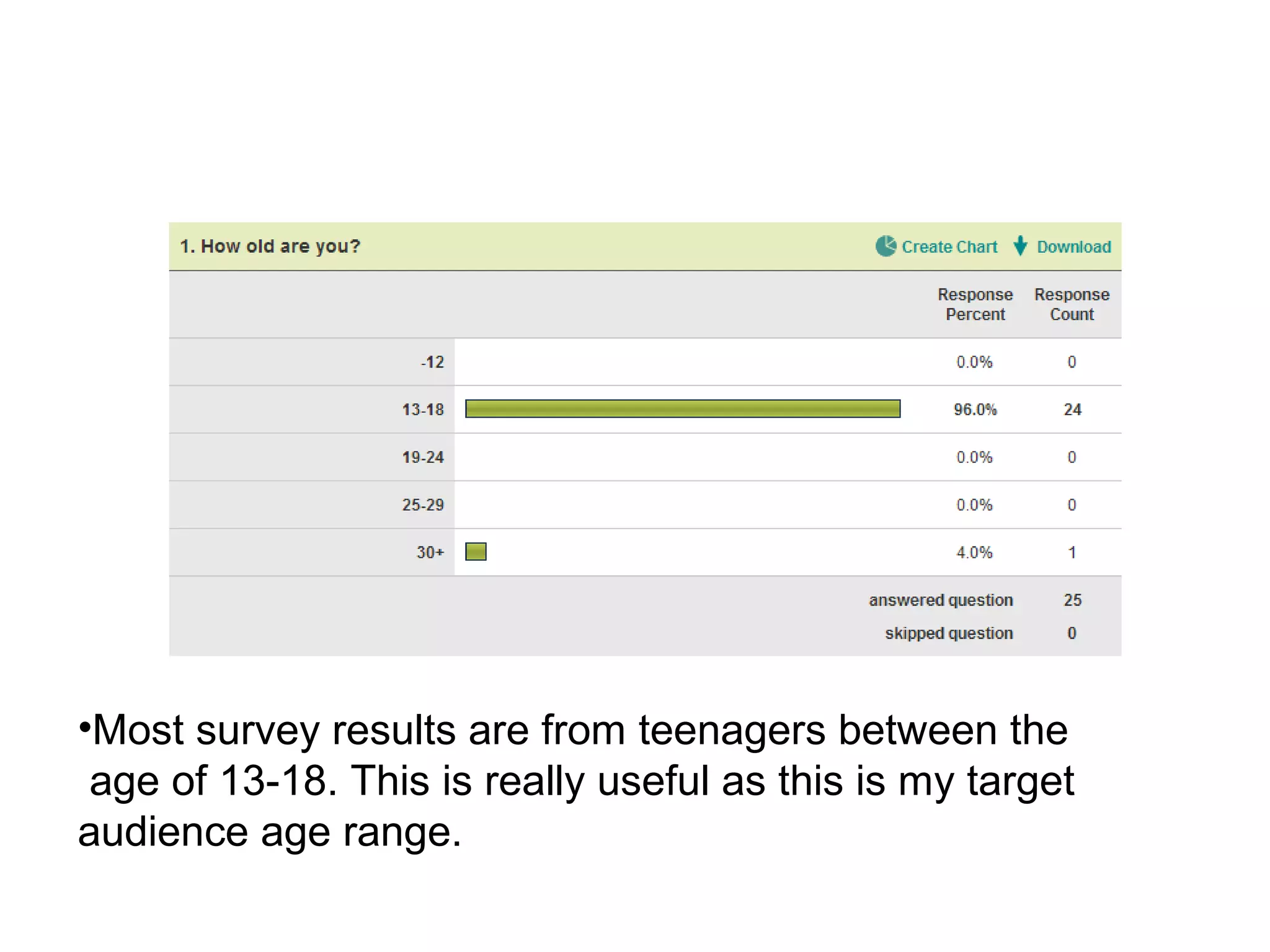Select the -12 age row label

point(432,362)
